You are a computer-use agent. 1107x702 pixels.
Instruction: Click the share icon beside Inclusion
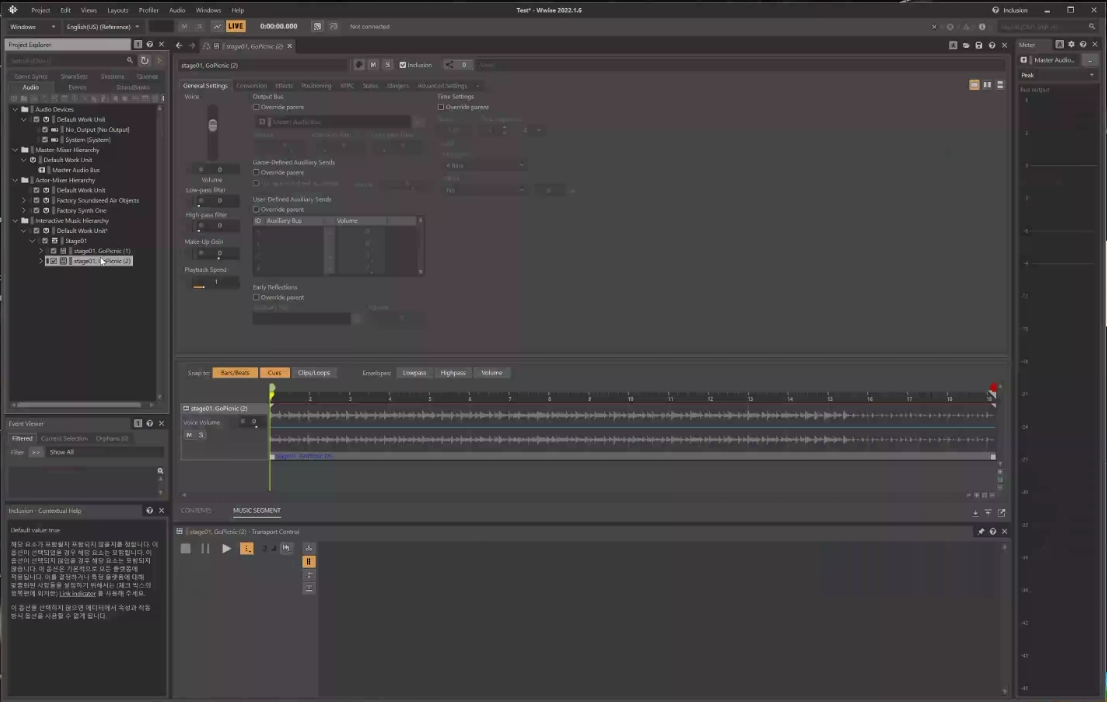[449, 64]
